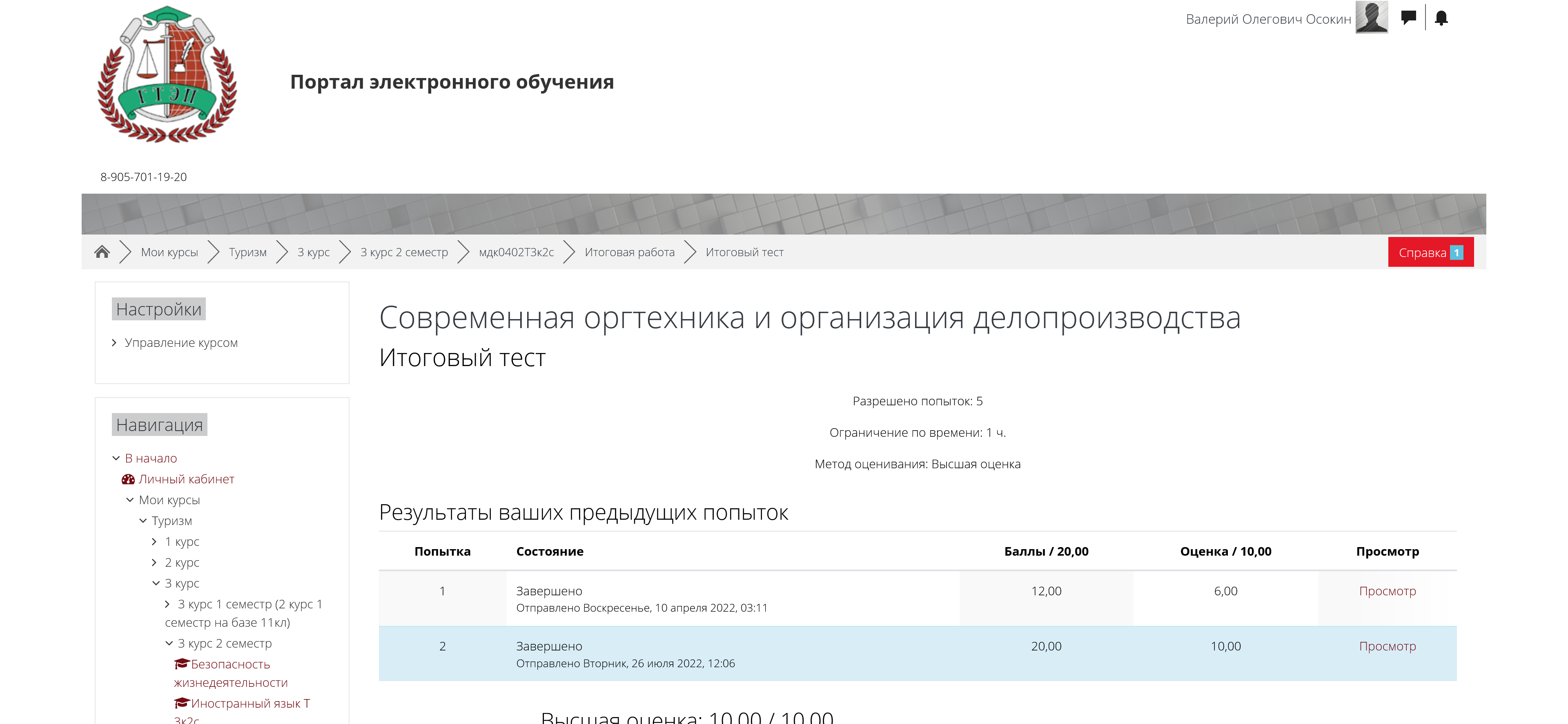The height and width of the screenshot is (724, 1568).
Task: Go to Итоговая работа breadcrumb
Action: [x=629, y=252]
